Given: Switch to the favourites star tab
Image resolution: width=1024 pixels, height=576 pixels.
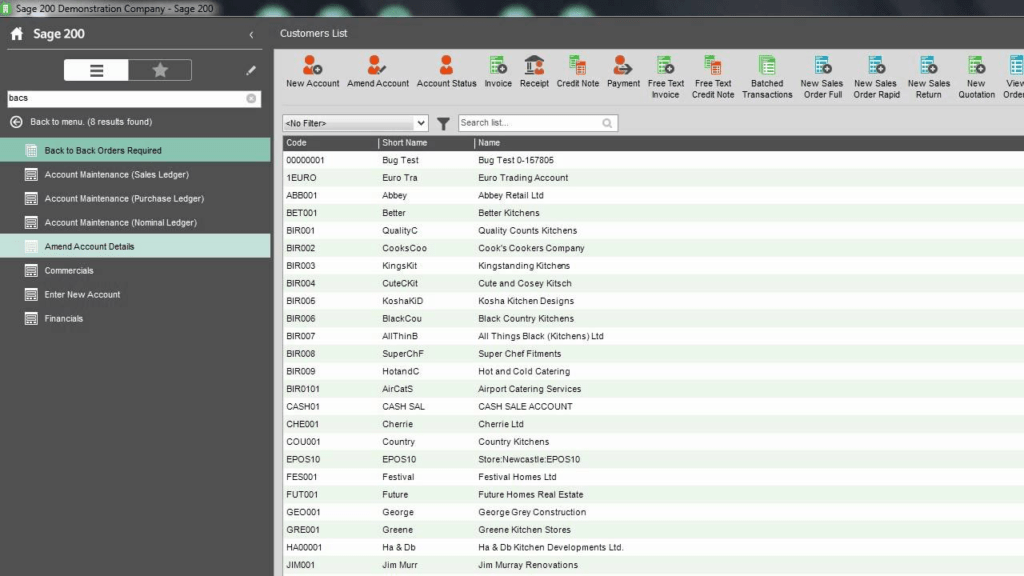Looking at the screenshot, I should pyautogui.click(x=160, y=71).
